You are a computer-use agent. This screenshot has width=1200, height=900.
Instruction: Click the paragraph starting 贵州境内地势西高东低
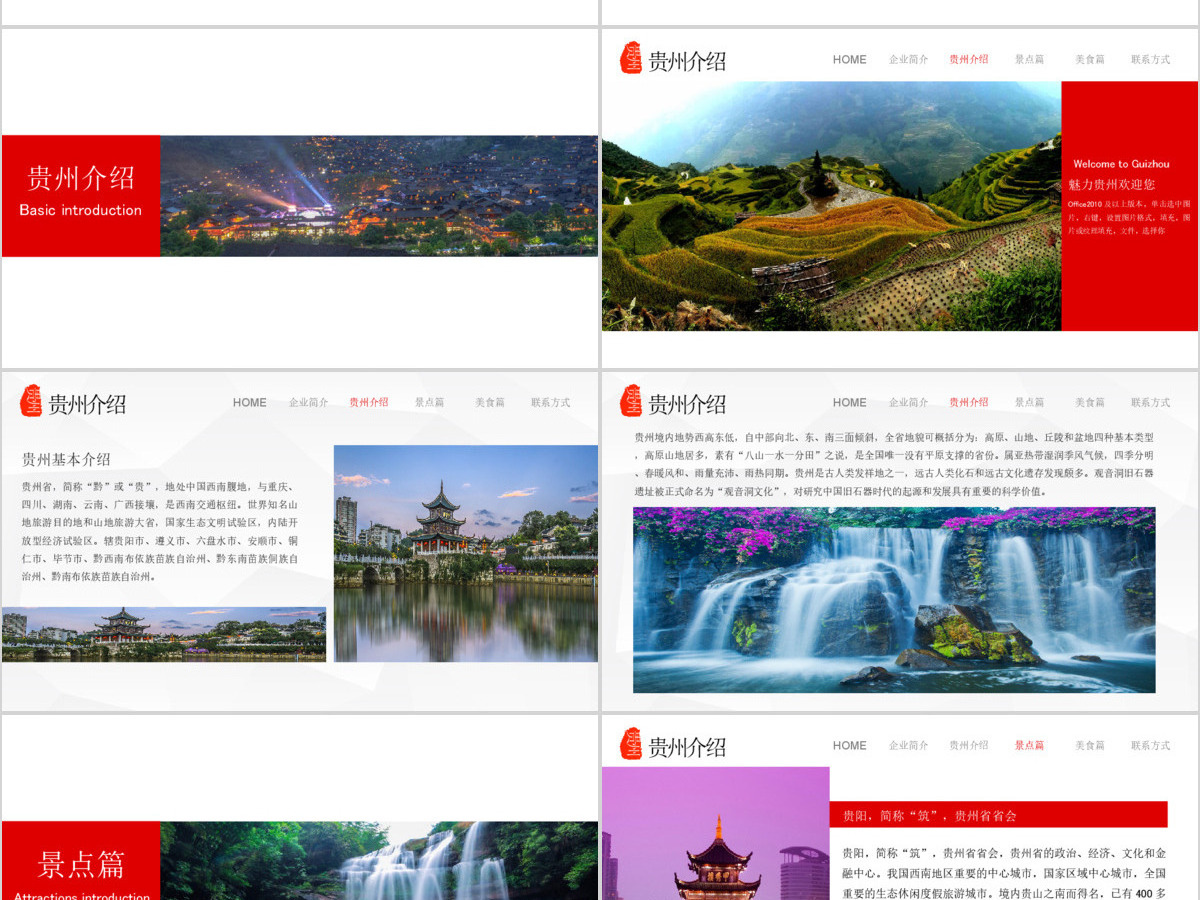click(x=894, y=464)
